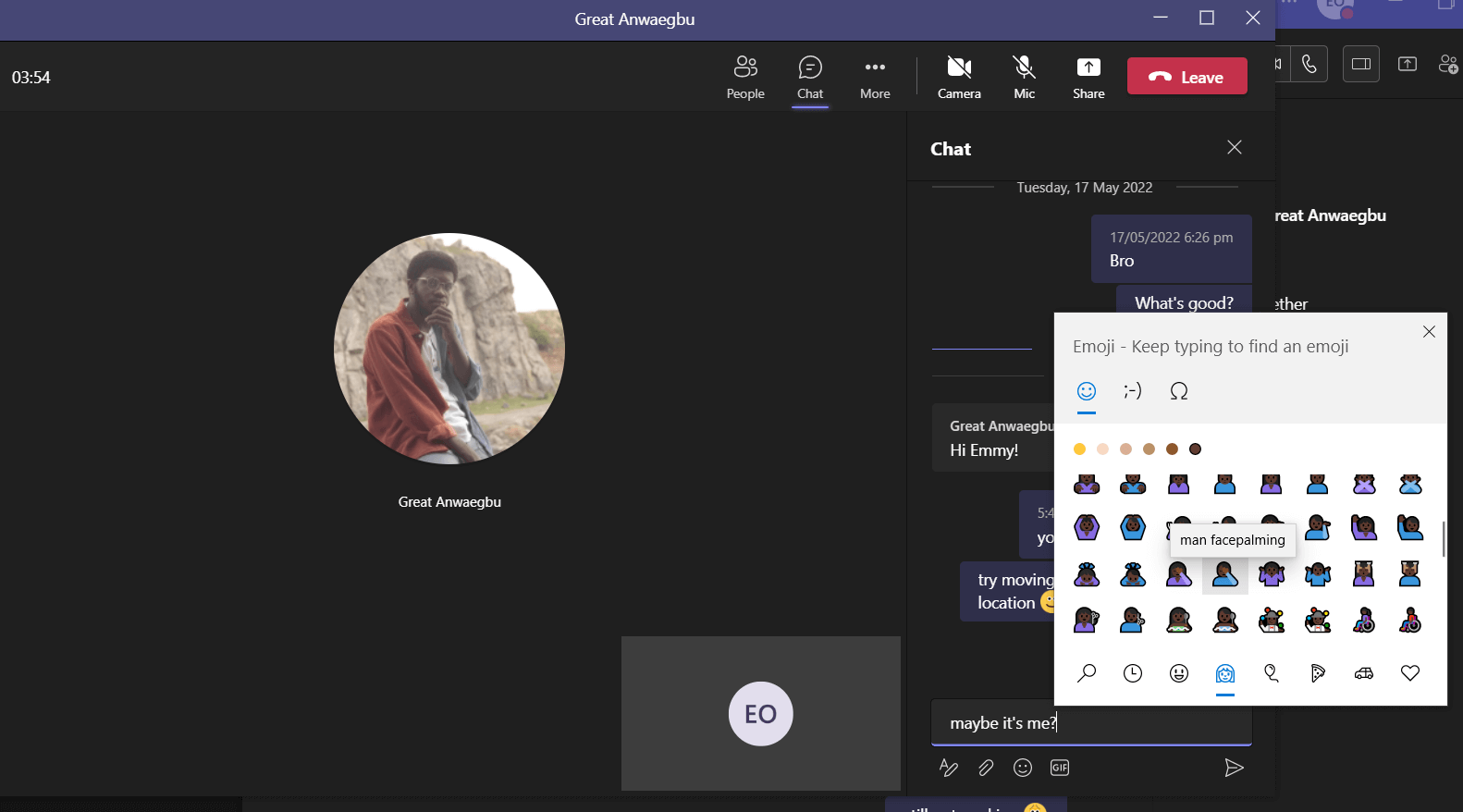Unmute the Mic

coord(1024,78)
